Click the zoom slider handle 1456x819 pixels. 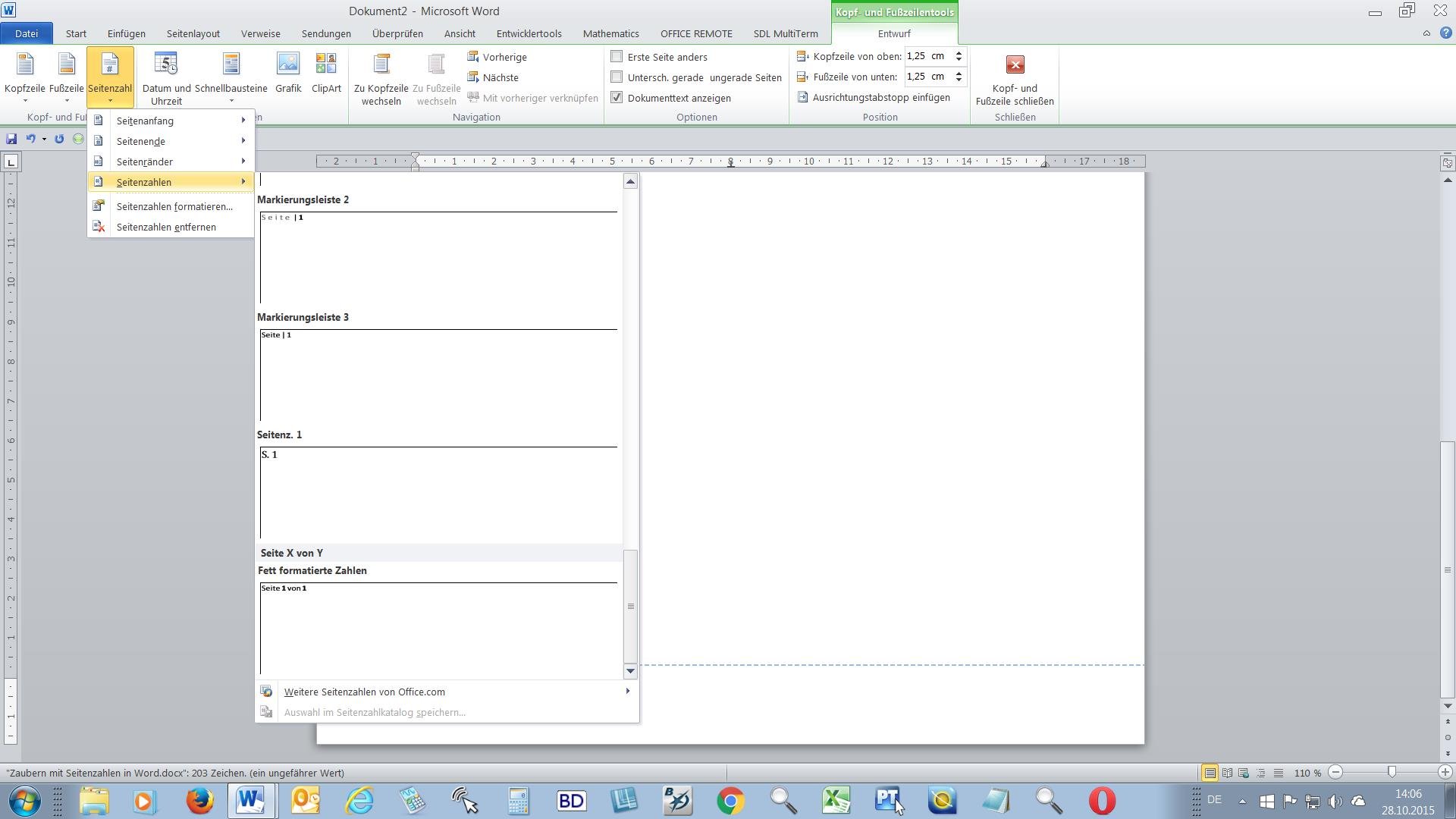[1392, 772]
